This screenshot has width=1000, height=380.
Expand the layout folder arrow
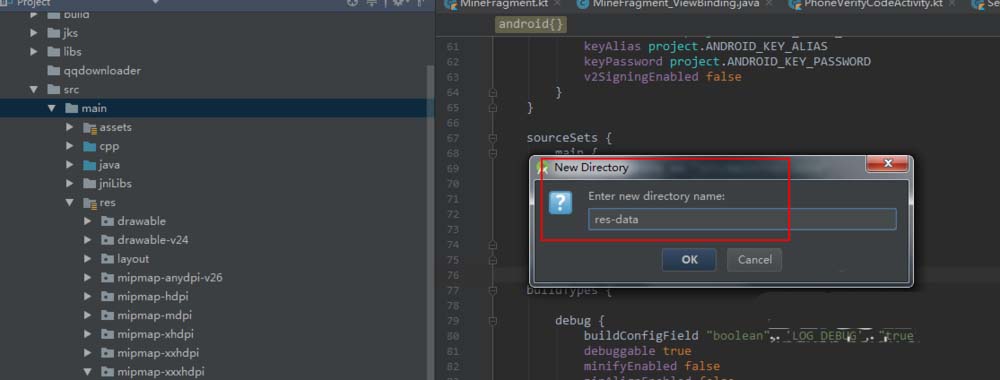point(88,259)
